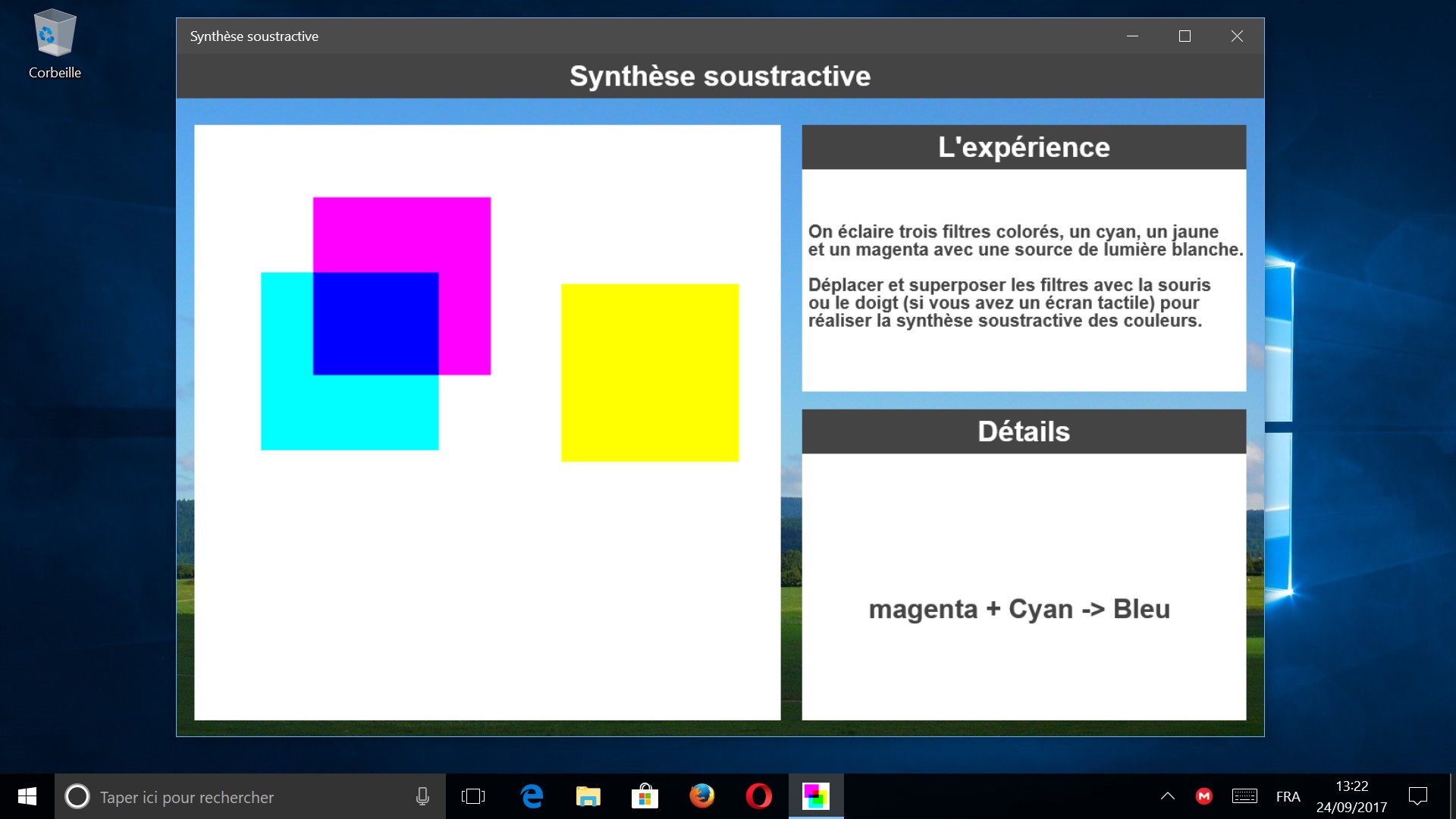
Task: Switch the FRA input language indicator
Action: coord(1288,796)
